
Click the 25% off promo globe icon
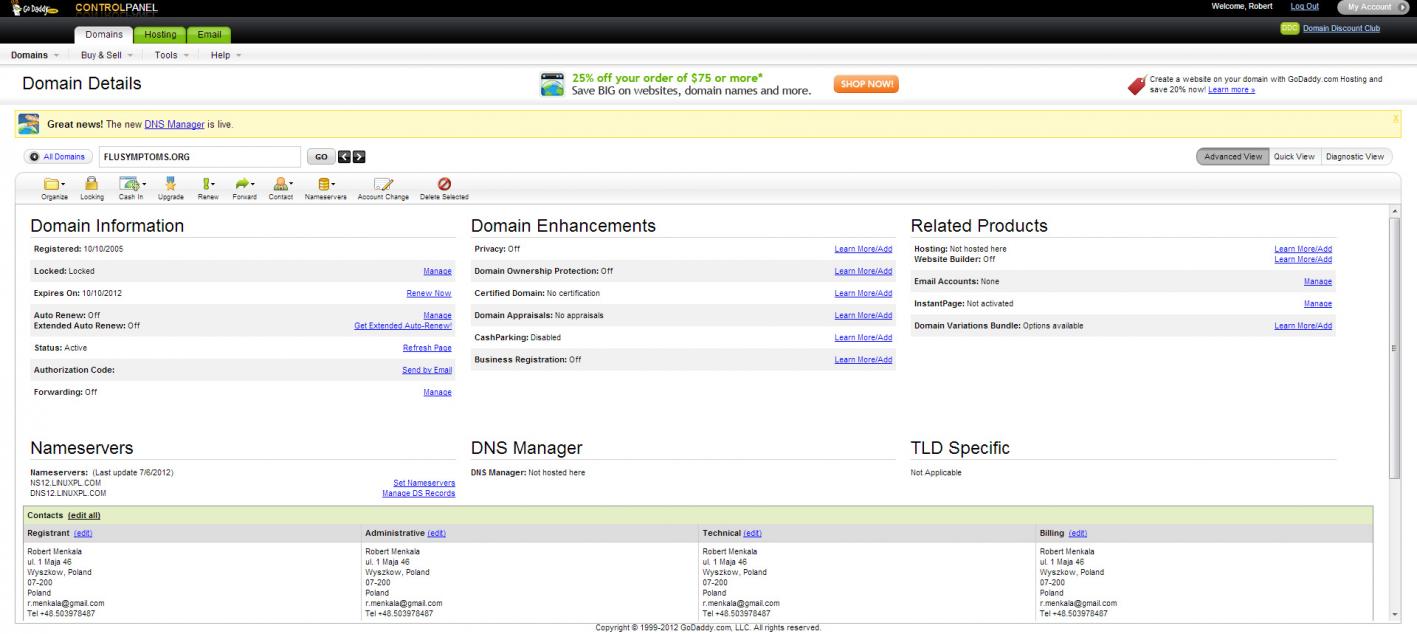[x=553, y=84]
